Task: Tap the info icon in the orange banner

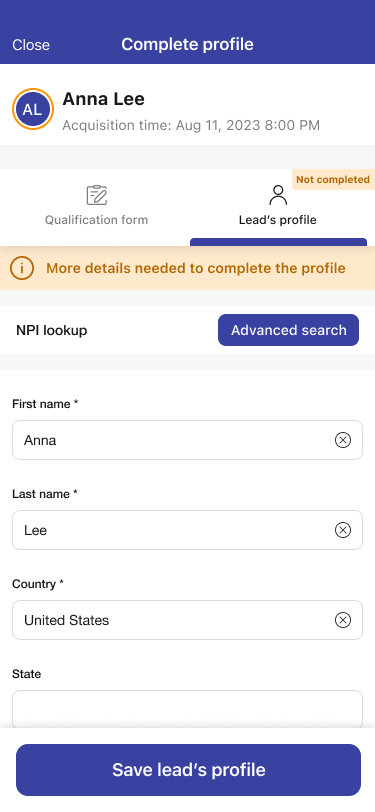Action: point(22,268)
